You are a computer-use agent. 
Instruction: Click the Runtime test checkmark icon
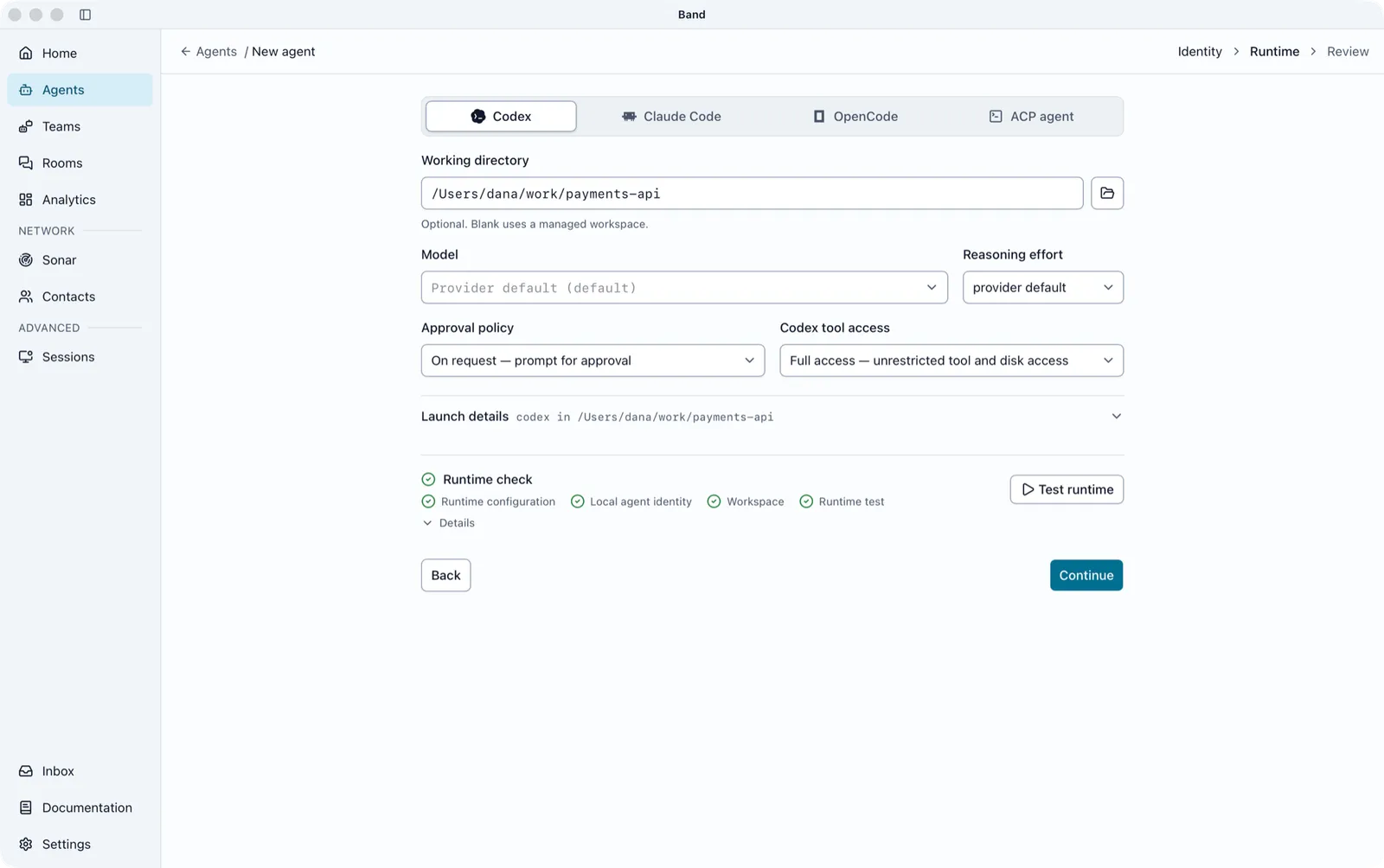[x=806, y=501]
